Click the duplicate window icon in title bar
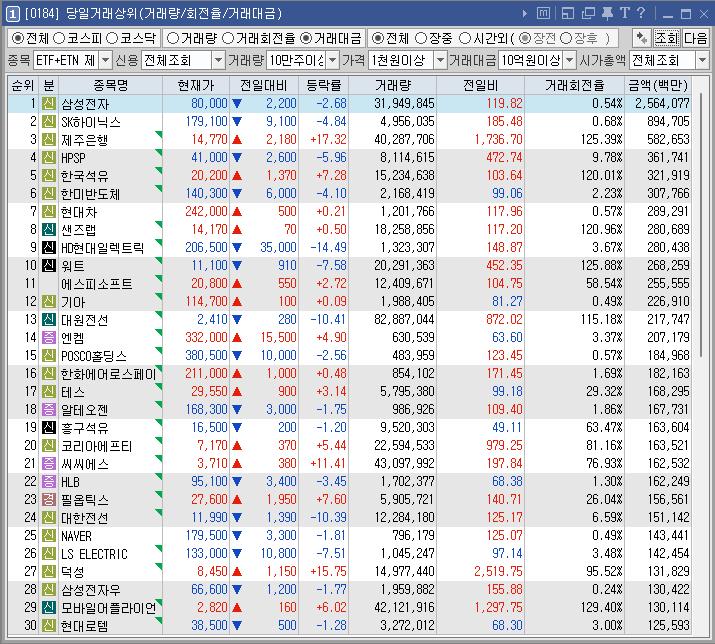Screen dimensions: 715x644 pos(588,14)
